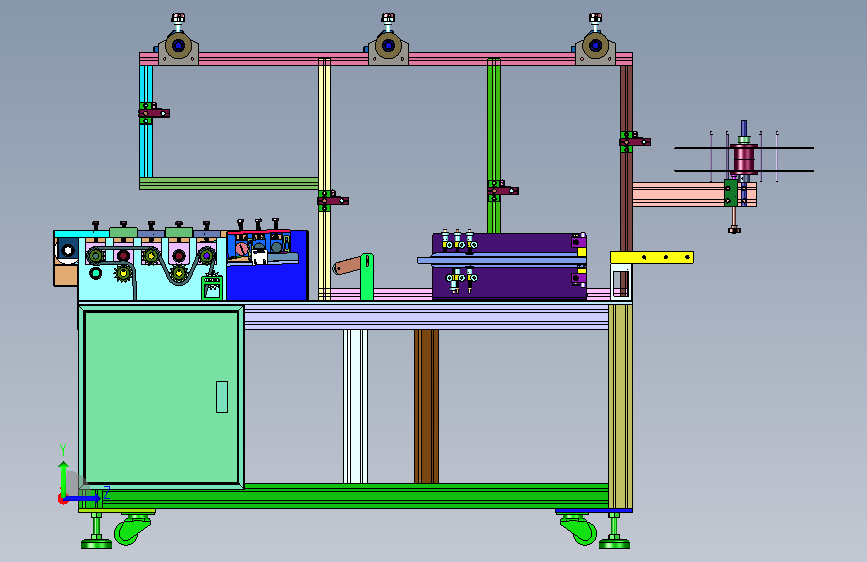Select the green cabinet door panel
Screen dimensions: 867x562
[x=161, y=397]
